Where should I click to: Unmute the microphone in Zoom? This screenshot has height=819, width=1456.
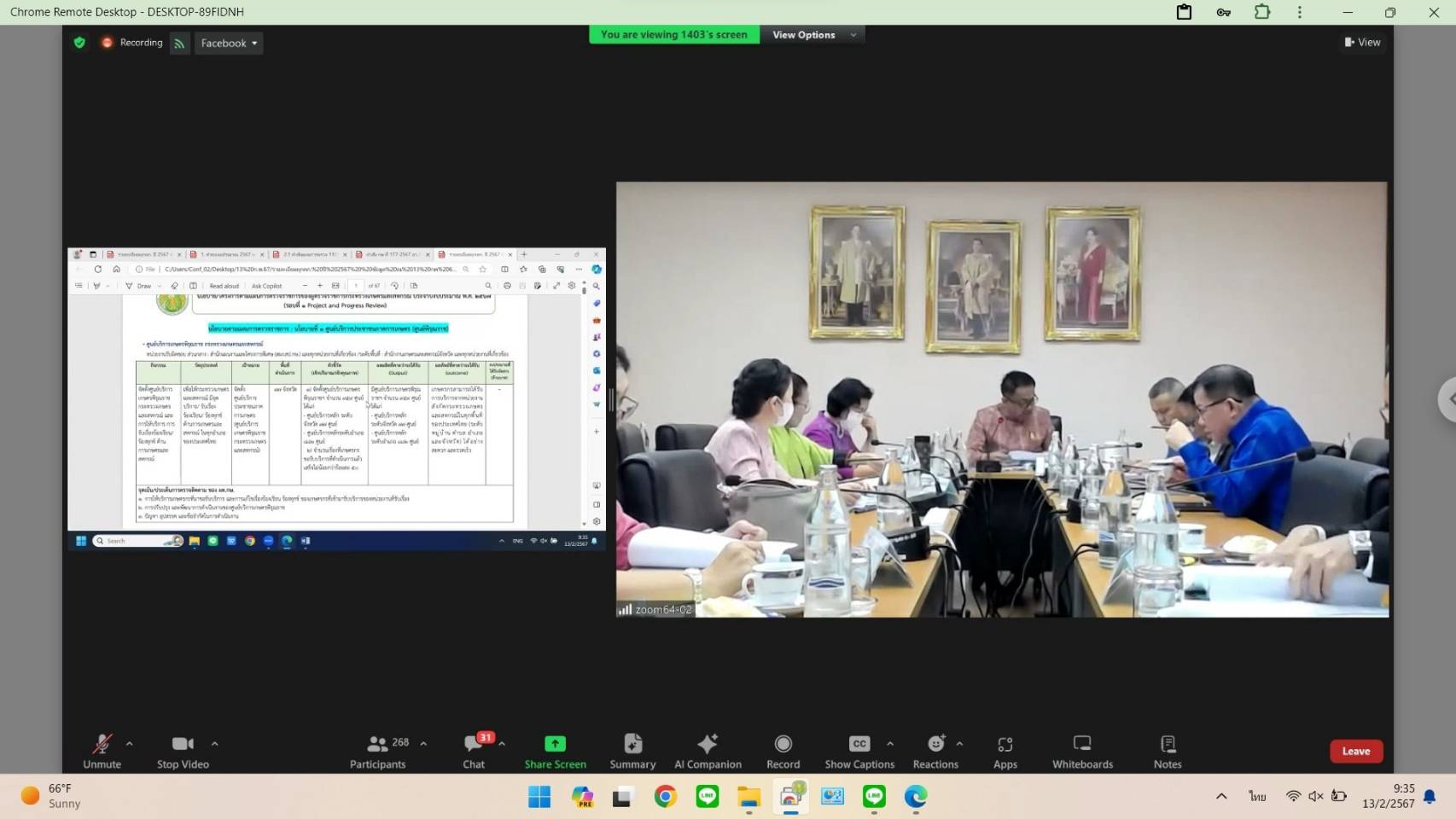tap(102, 751)
